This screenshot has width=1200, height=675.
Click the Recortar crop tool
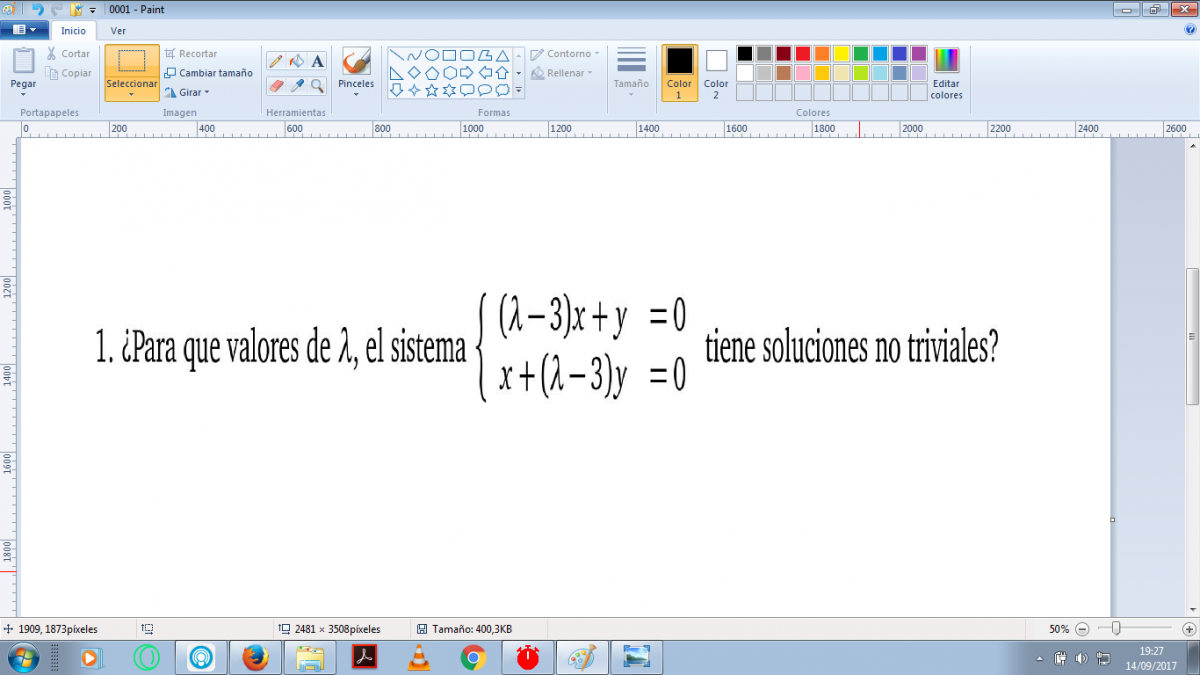tap(191, 54)
